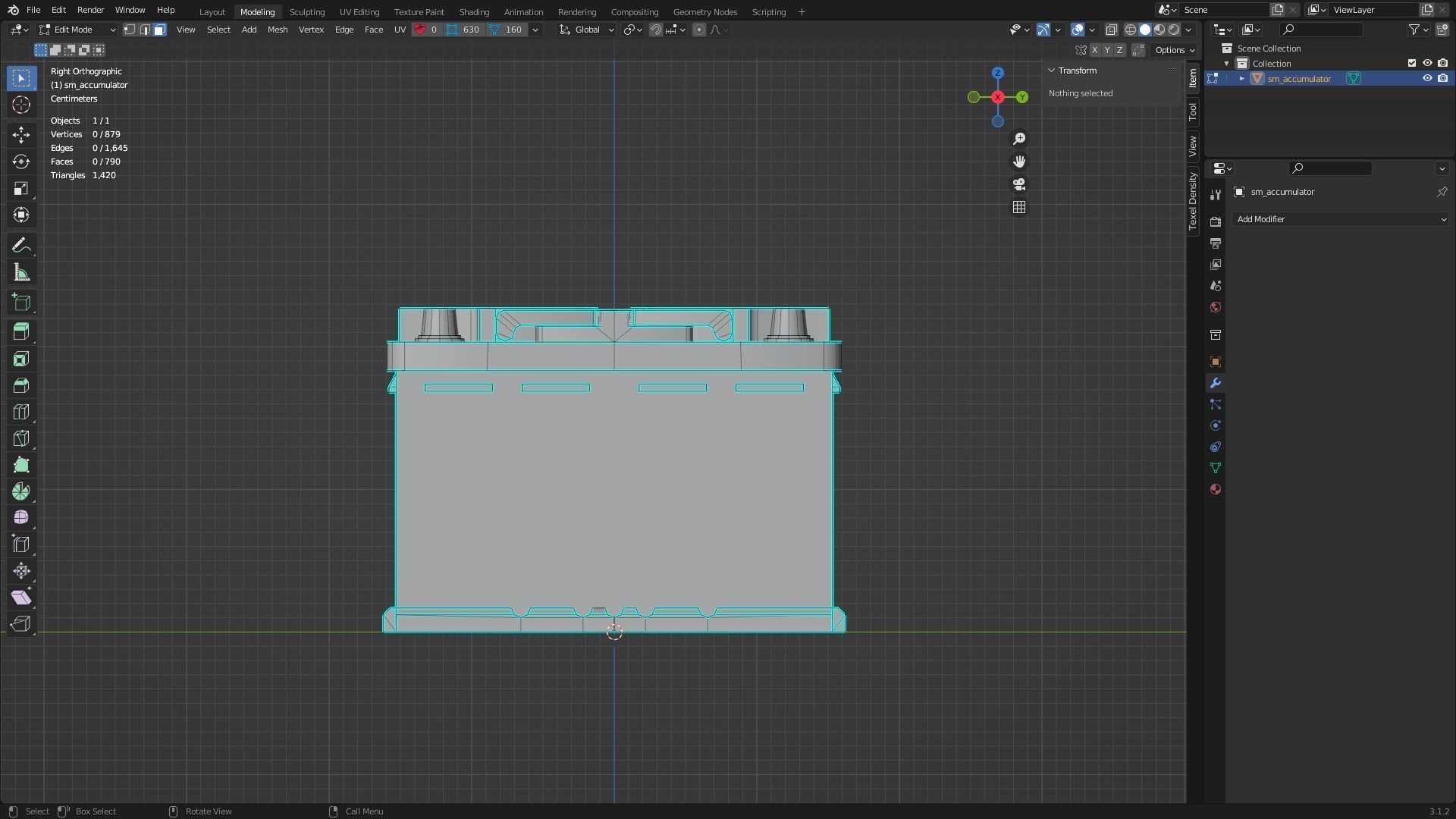
Task: Select the Transform tool
Action: (21, 215)
